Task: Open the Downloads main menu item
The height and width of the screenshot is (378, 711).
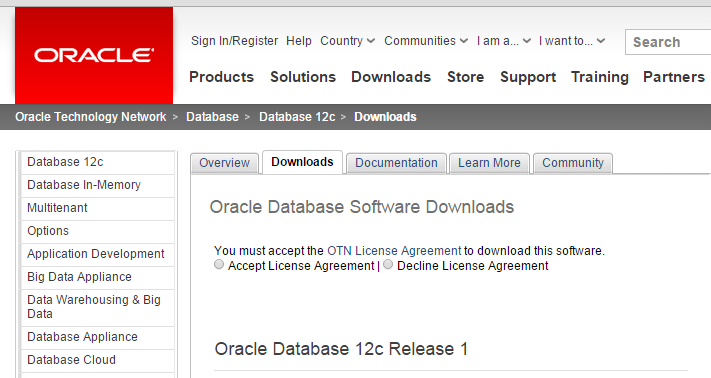Action: (x=391, y=77)
